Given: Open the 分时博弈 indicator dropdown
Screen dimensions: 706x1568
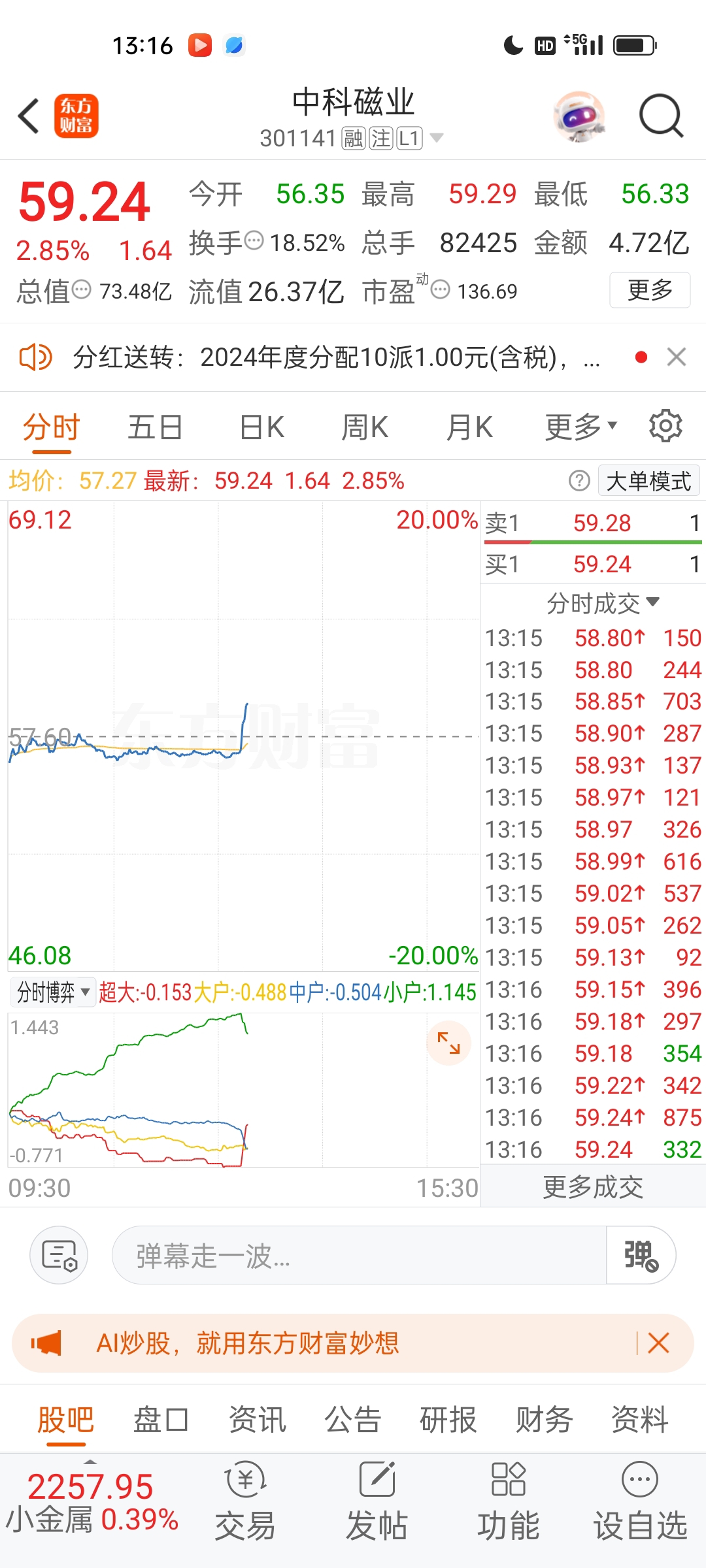Looking at the screenshot, I should click(52, 992).
